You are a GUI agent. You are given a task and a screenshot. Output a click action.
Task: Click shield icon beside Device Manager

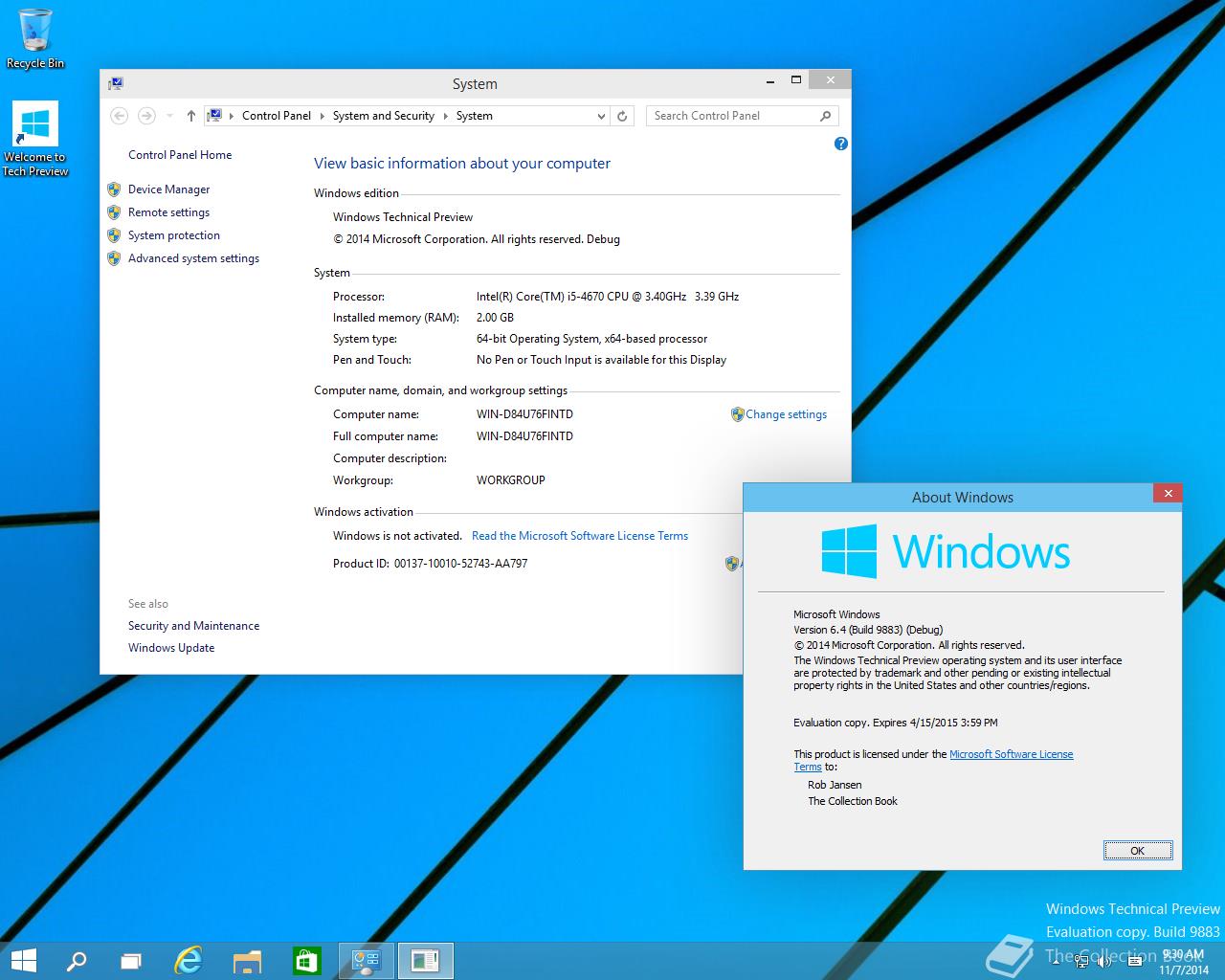114,189
